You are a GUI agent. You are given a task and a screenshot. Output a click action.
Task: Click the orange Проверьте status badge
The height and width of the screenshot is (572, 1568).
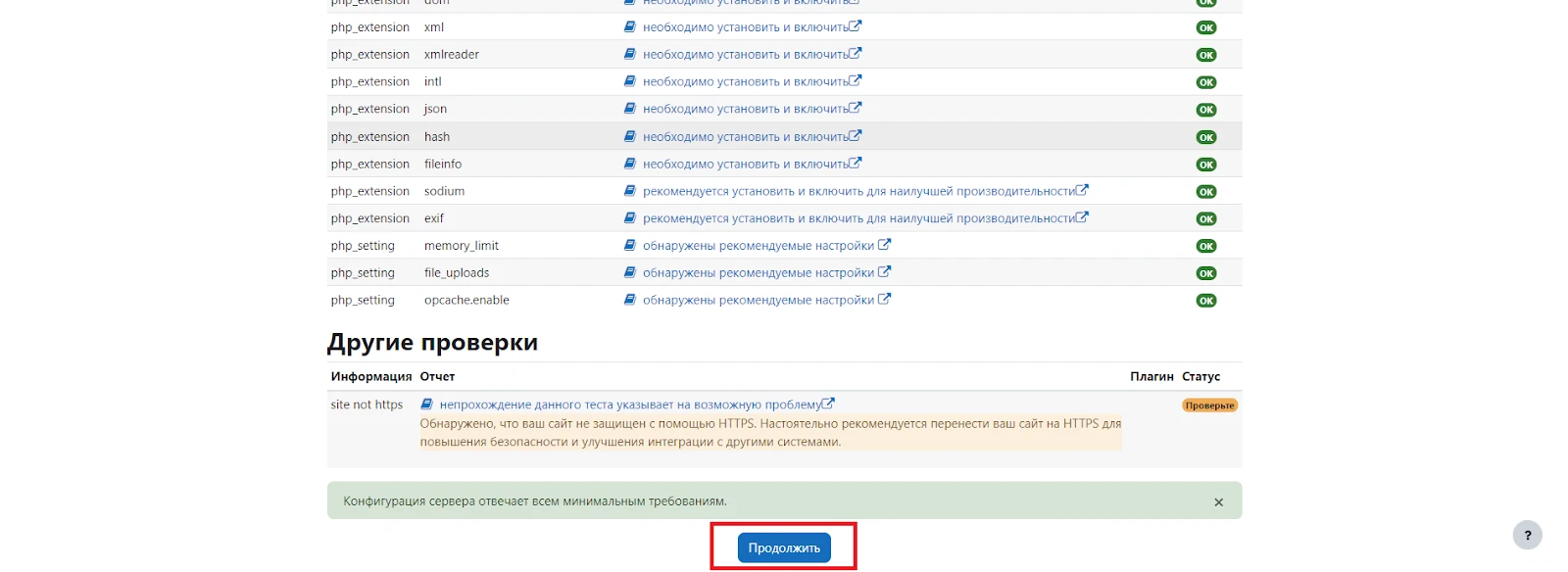1209,405
